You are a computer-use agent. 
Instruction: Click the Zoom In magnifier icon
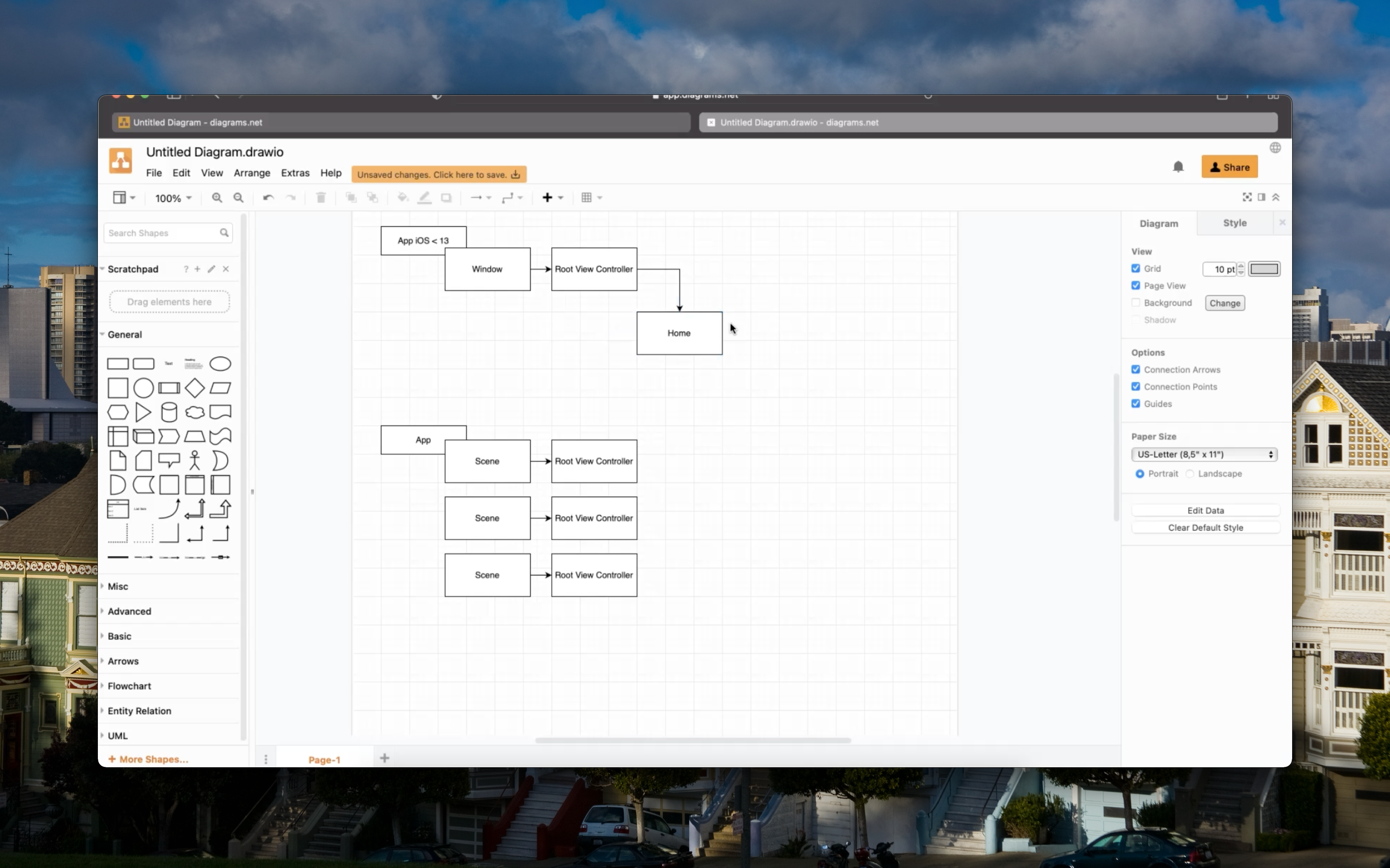tap(216, 197)
